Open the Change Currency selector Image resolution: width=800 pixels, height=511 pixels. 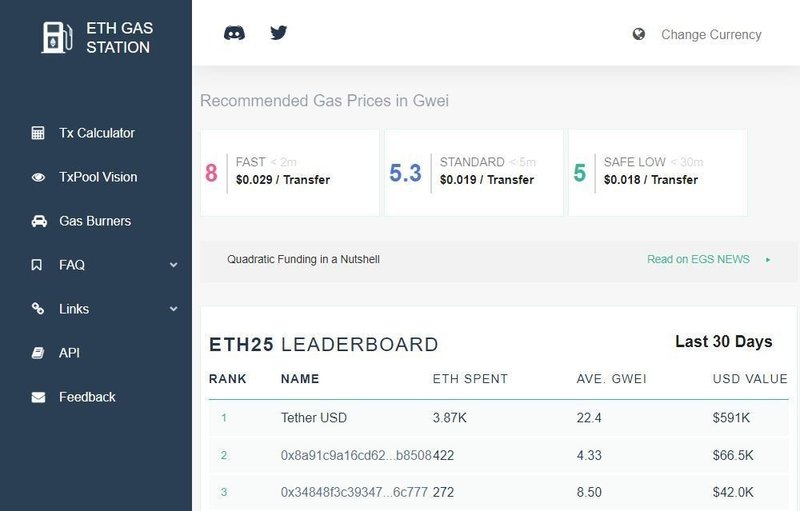click(x=710, y=34)
